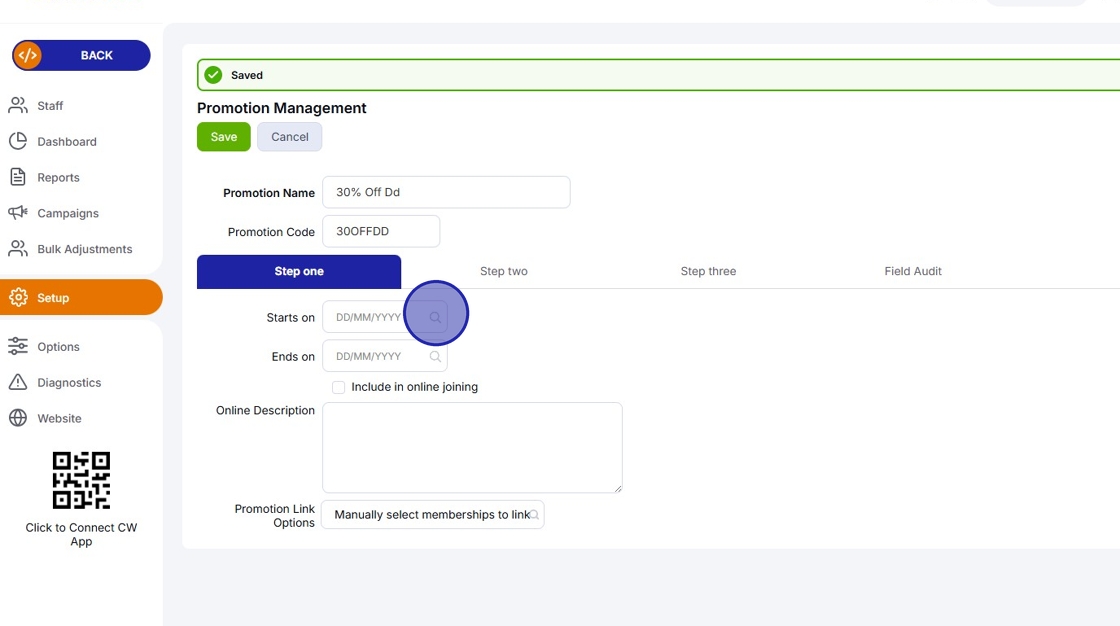Go to the Campaigns section
The image size is (1120, 626).
pos(68,213)
